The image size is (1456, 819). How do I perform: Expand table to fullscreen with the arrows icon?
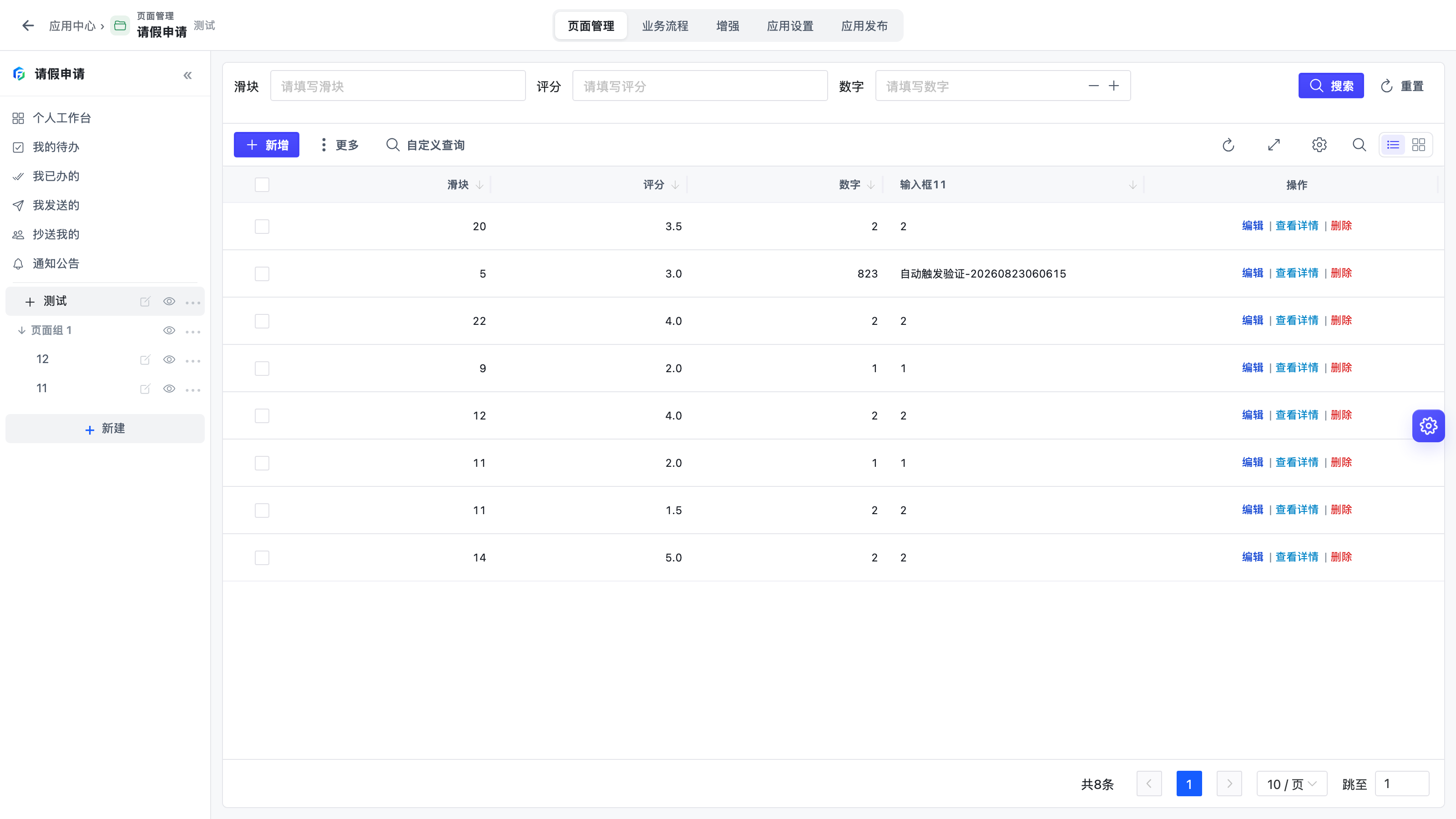(1274, 145)
